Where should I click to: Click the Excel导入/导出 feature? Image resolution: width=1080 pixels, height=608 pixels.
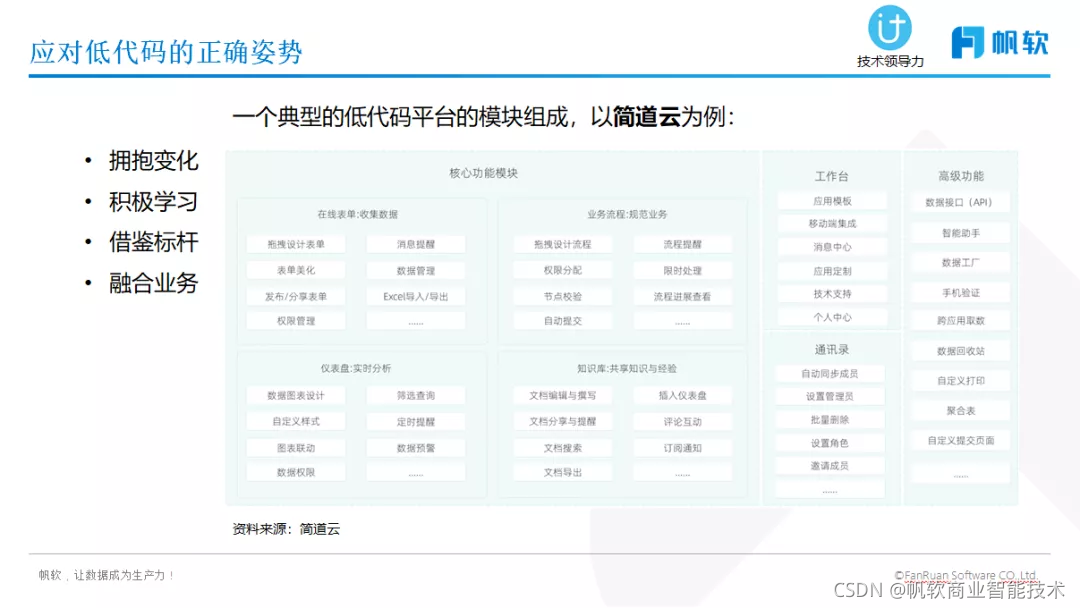(416, 296)
